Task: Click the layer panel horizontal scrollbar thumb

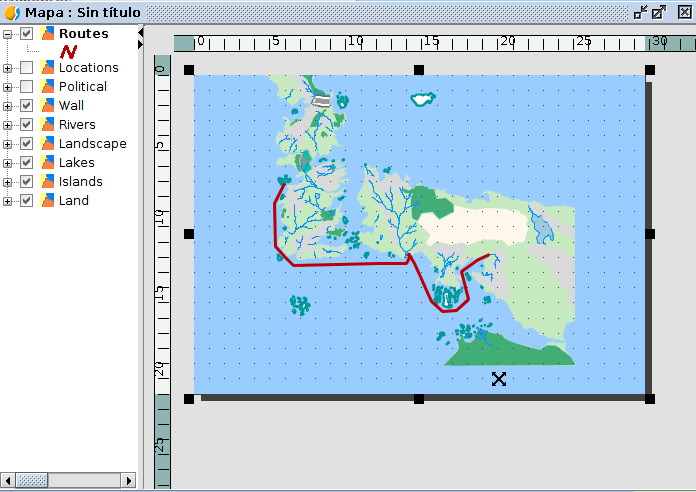Action: (x=31, y=481)
